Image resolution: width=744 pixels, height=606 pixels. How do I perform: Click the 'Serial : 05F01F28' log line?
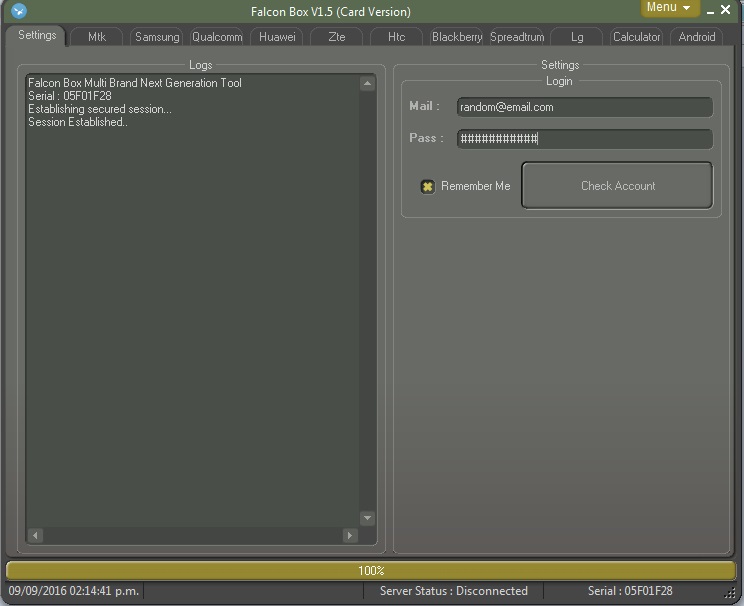(x=70, y=96)
